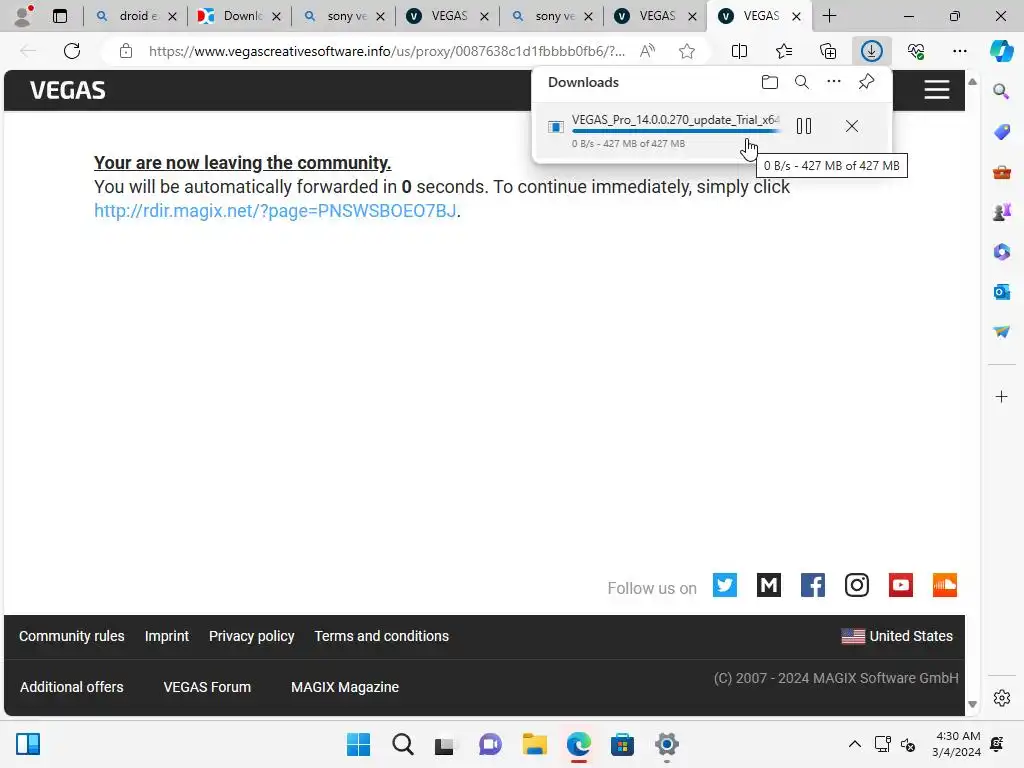Change the United States region selector
Viewport: 1024px width, 768px height.
(897, 636)
